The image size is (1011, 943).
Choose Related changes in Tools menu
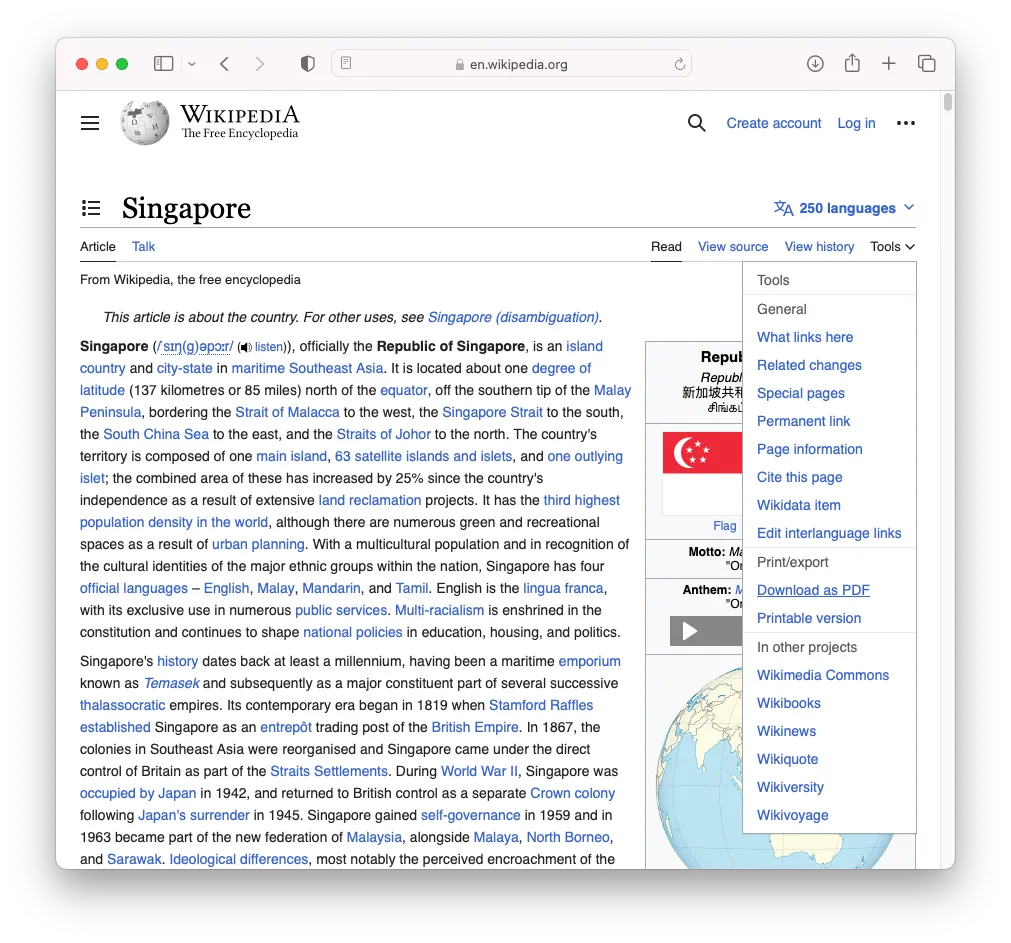tap(809, 365)
